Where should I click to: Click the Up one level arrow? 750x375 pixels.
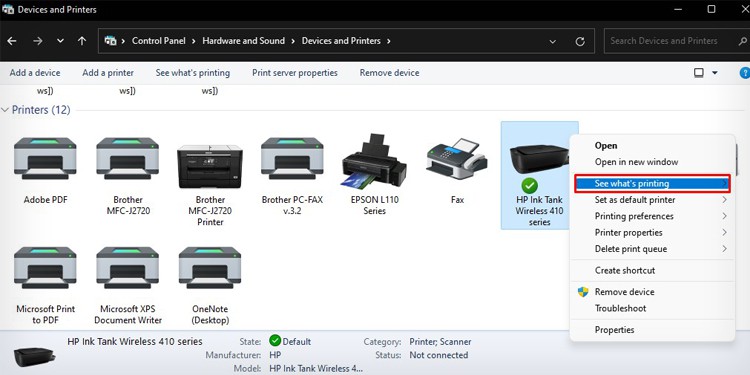[82, 41]
